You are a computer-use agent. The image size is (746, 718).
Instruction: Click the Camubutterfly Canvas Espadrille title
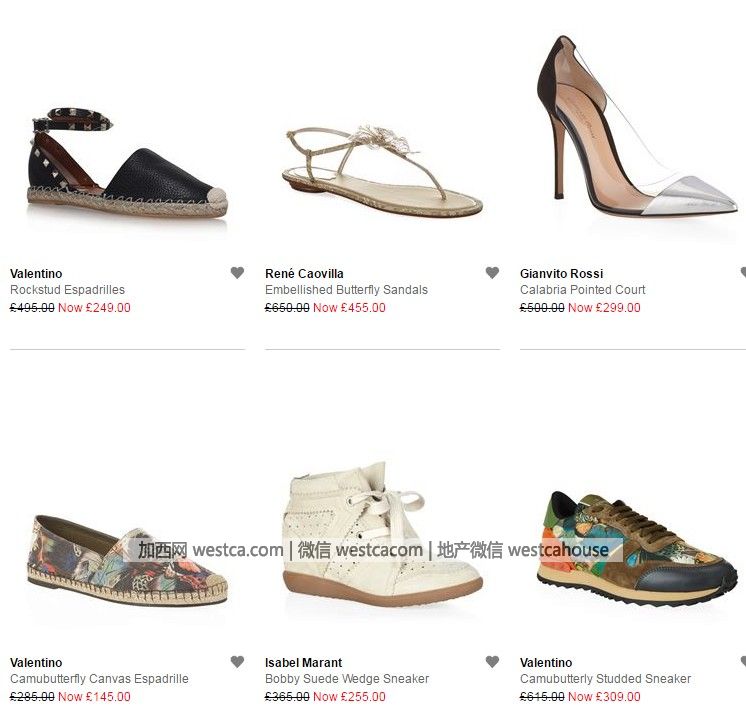click(99, 679)
